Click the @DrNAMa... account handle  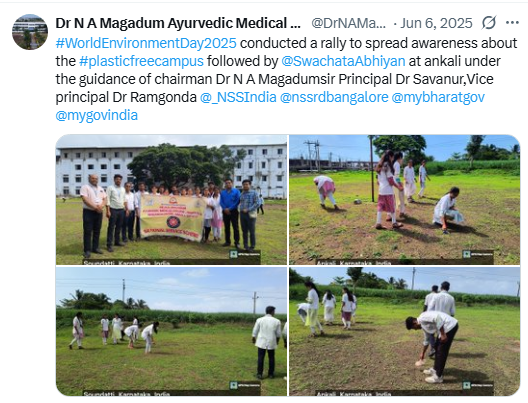click(x=349, y=23)
